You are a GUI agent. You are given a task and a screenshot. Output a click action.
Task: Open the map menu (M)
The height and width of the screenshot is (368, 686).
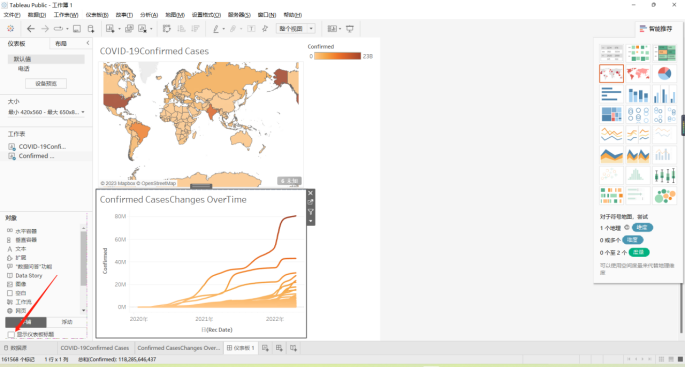175,15
